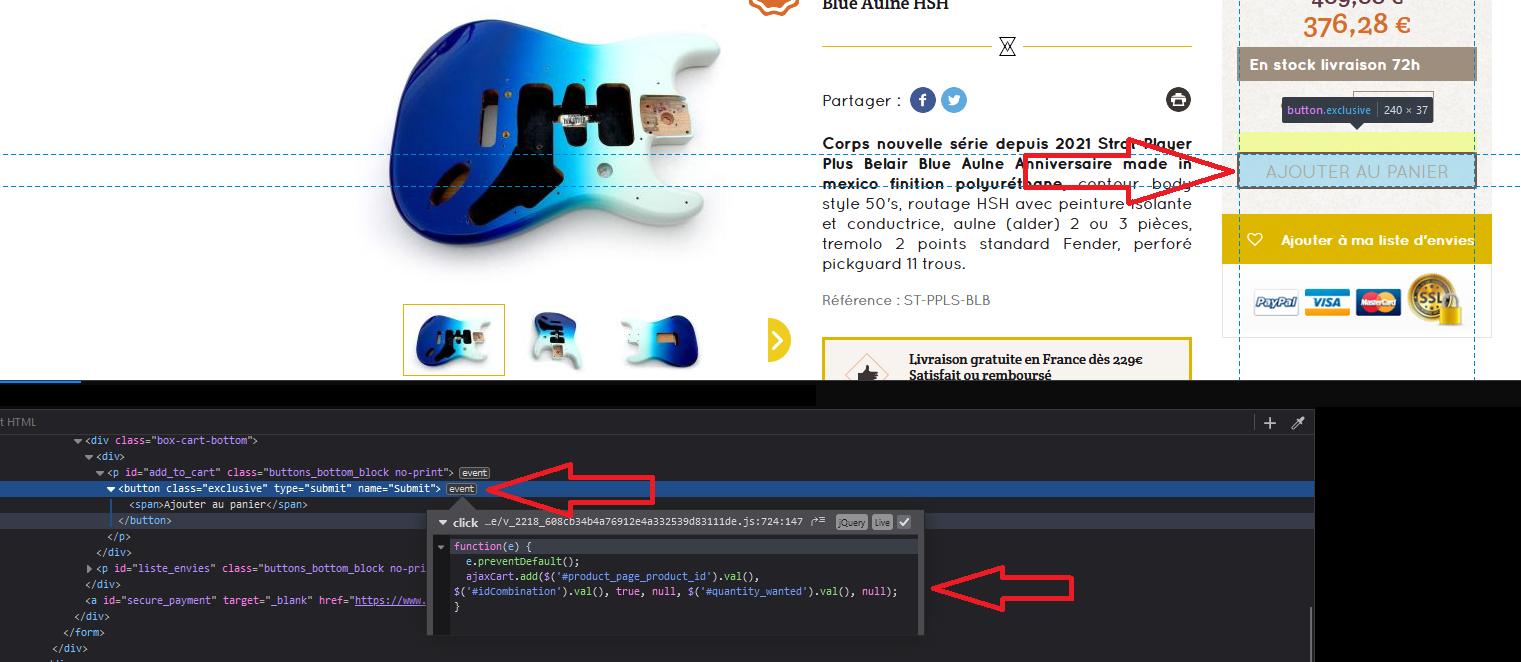Select the third guitar body thumbnail
1521x662 pixels.
[660, 340]
